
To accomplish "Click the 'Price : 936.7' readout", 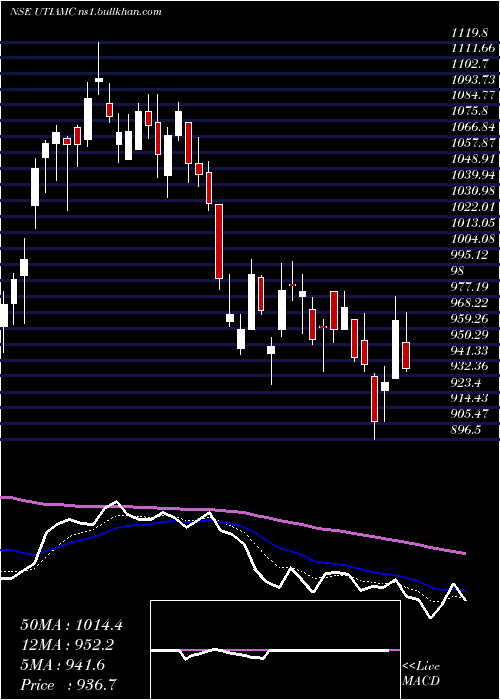I will [x=69, y=686].
